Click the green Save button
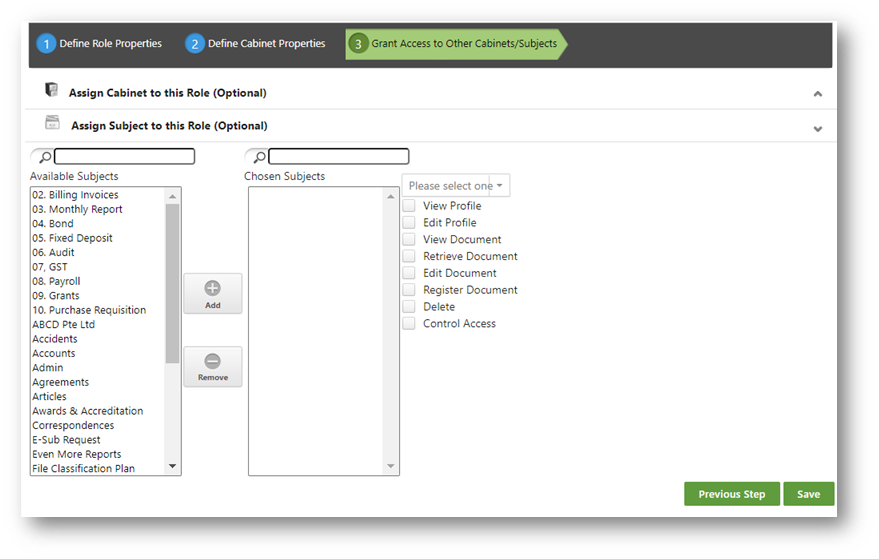Screen dimensions: 879x559 (808, 494)
